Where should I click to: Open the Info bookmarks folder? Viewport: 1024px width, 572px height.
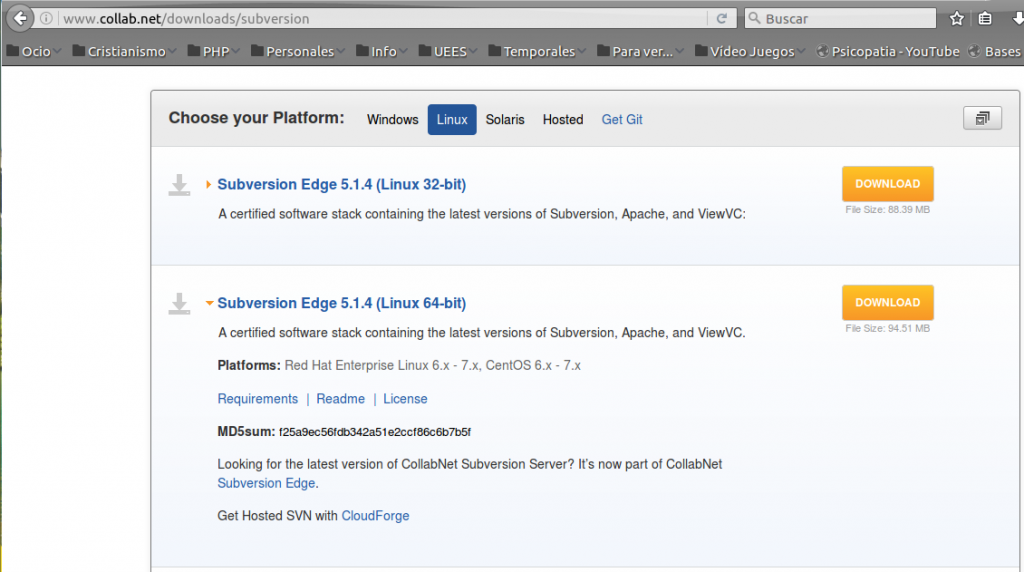(382, 51)
